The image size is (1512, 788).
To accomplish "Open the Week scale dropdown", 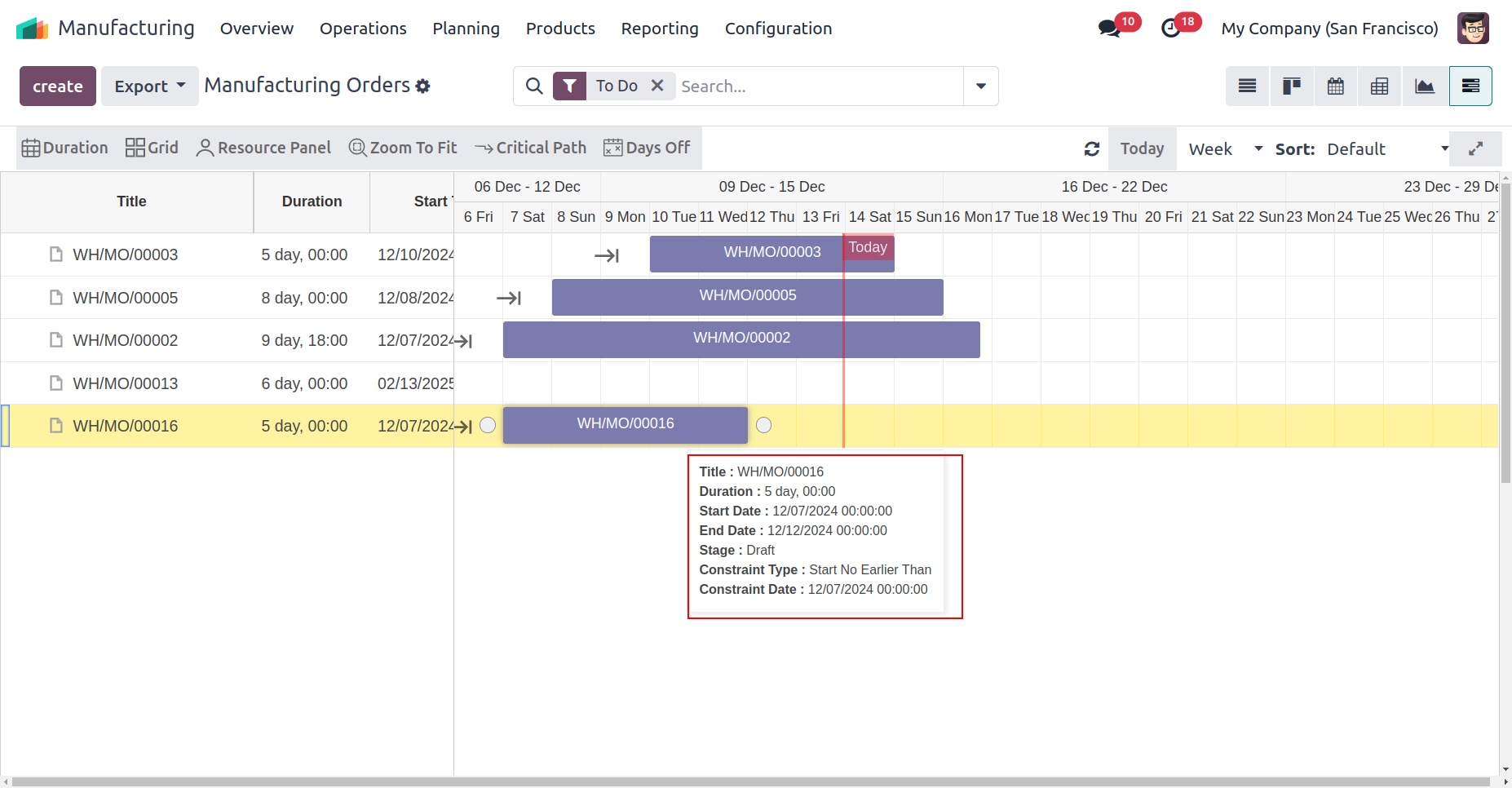I will pos(1225,149).
